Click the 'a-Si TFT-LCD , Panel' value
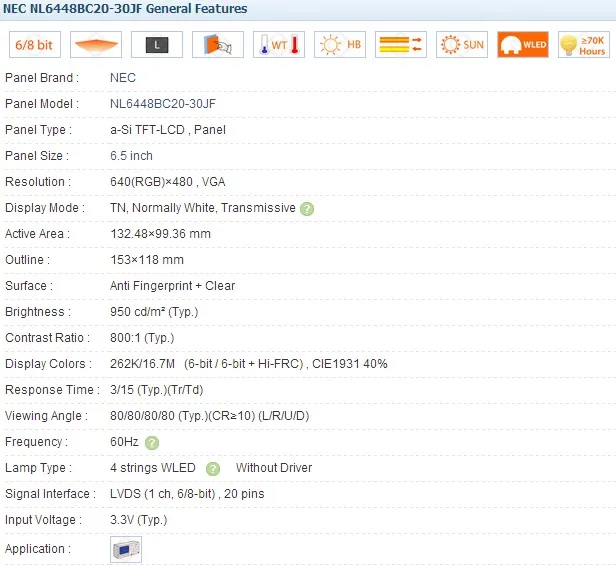The width and height of the screenshot is (616, 566). point(168,130)
